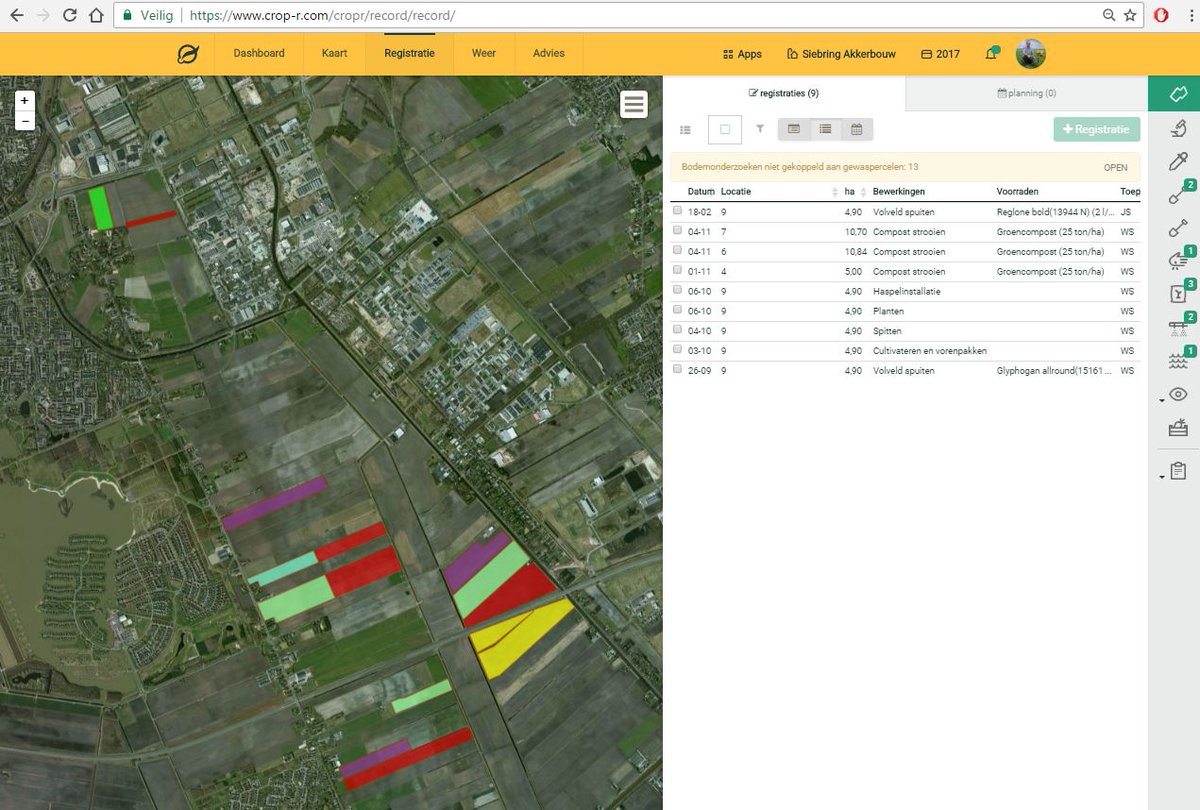The width and height of the screenshot is (1200, 810).
Task: Go to browser home page
Action: click(x=95, y=15)
